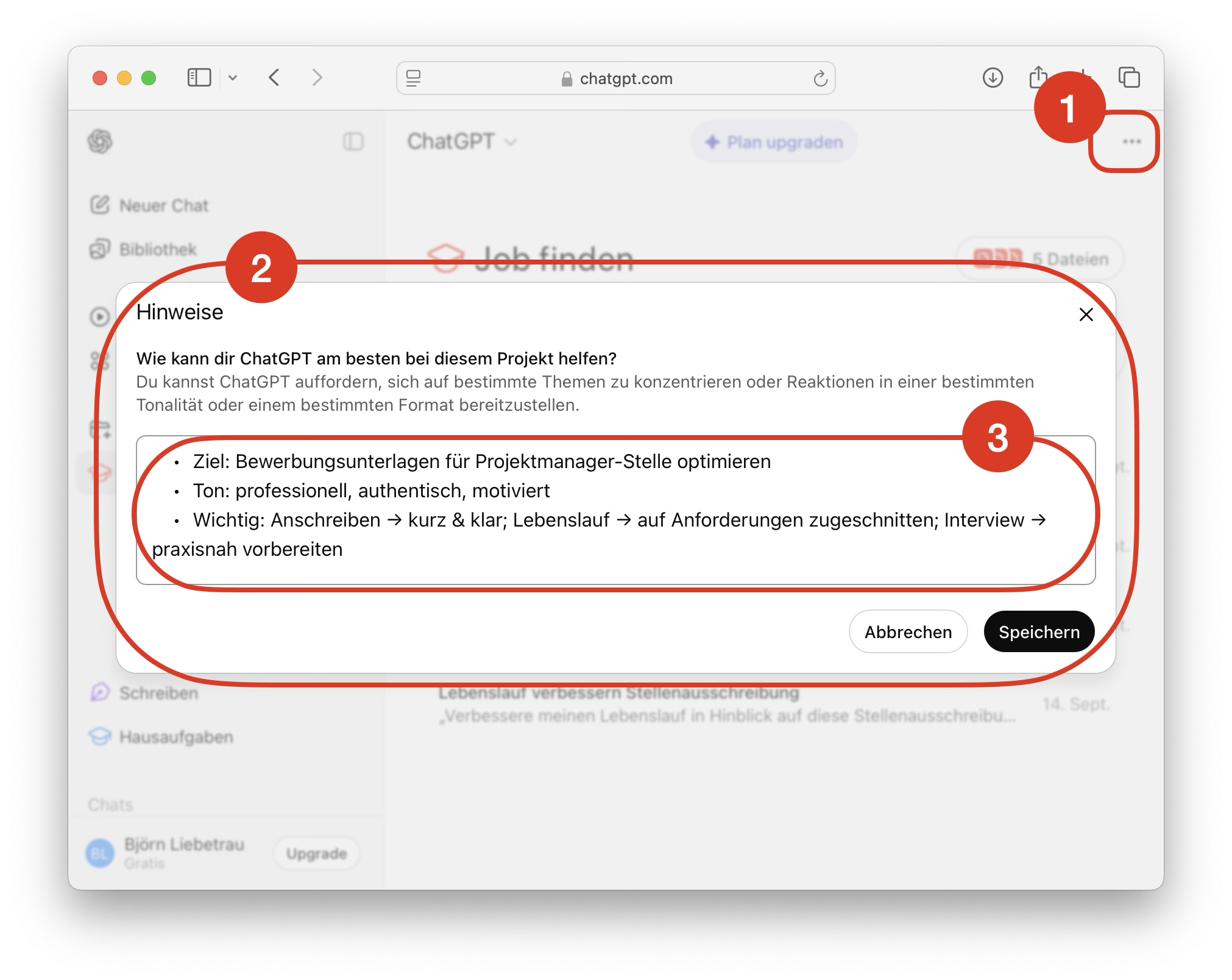Click the Safari forward arrow
Viewport: 1232px width, 980px height.
point(317,78)
